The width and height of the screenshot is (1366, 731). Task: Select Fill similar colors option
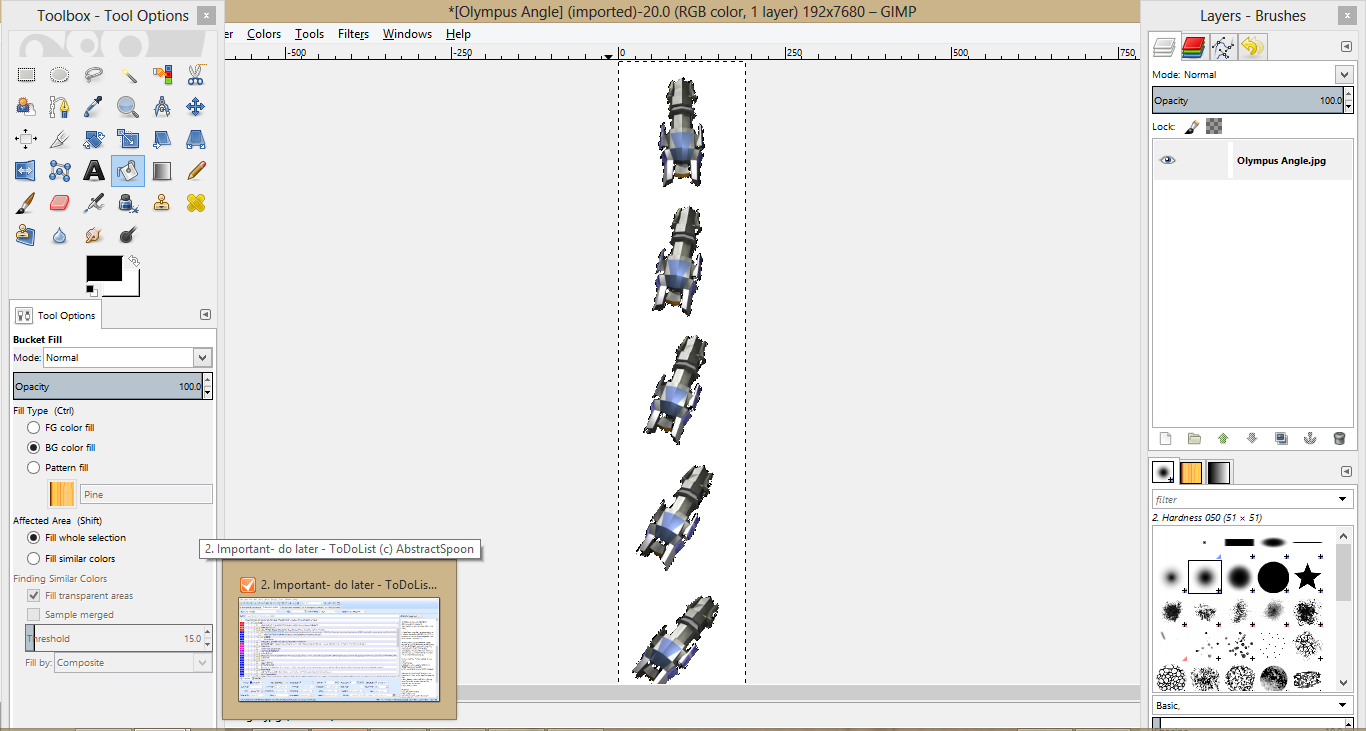pos(34,559)
